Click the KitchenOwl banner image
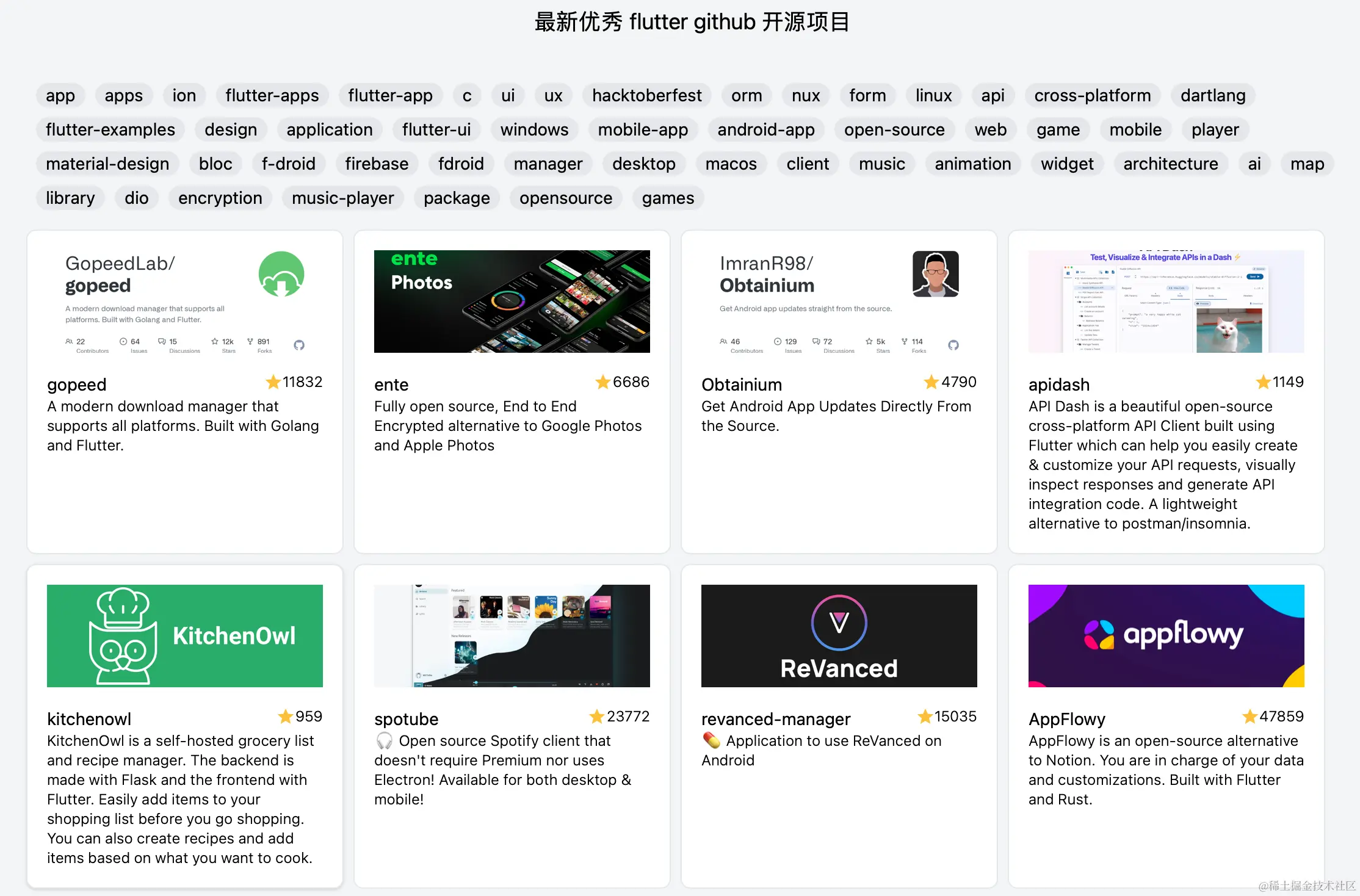Viewport: 1360px width, 896px height. coord(184,635)
